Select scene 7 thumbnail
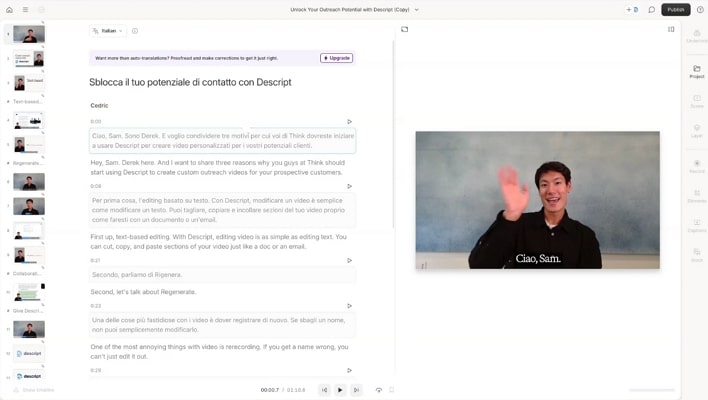Image resolution: width=708 pixels, height=400 pixels. pyautogui.click(x=29, y=206)
